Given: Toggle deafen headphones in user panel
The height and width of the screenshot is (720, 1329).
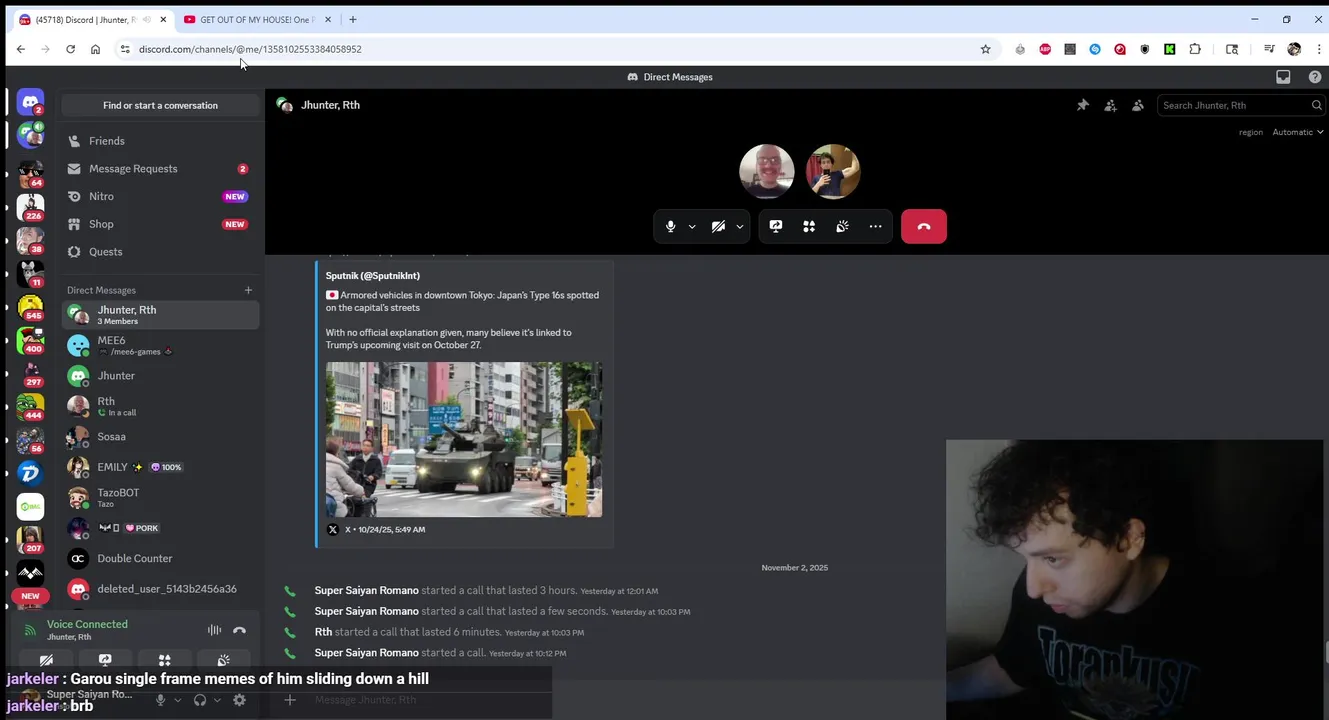Looking at the screenshot, I should 200,700.
